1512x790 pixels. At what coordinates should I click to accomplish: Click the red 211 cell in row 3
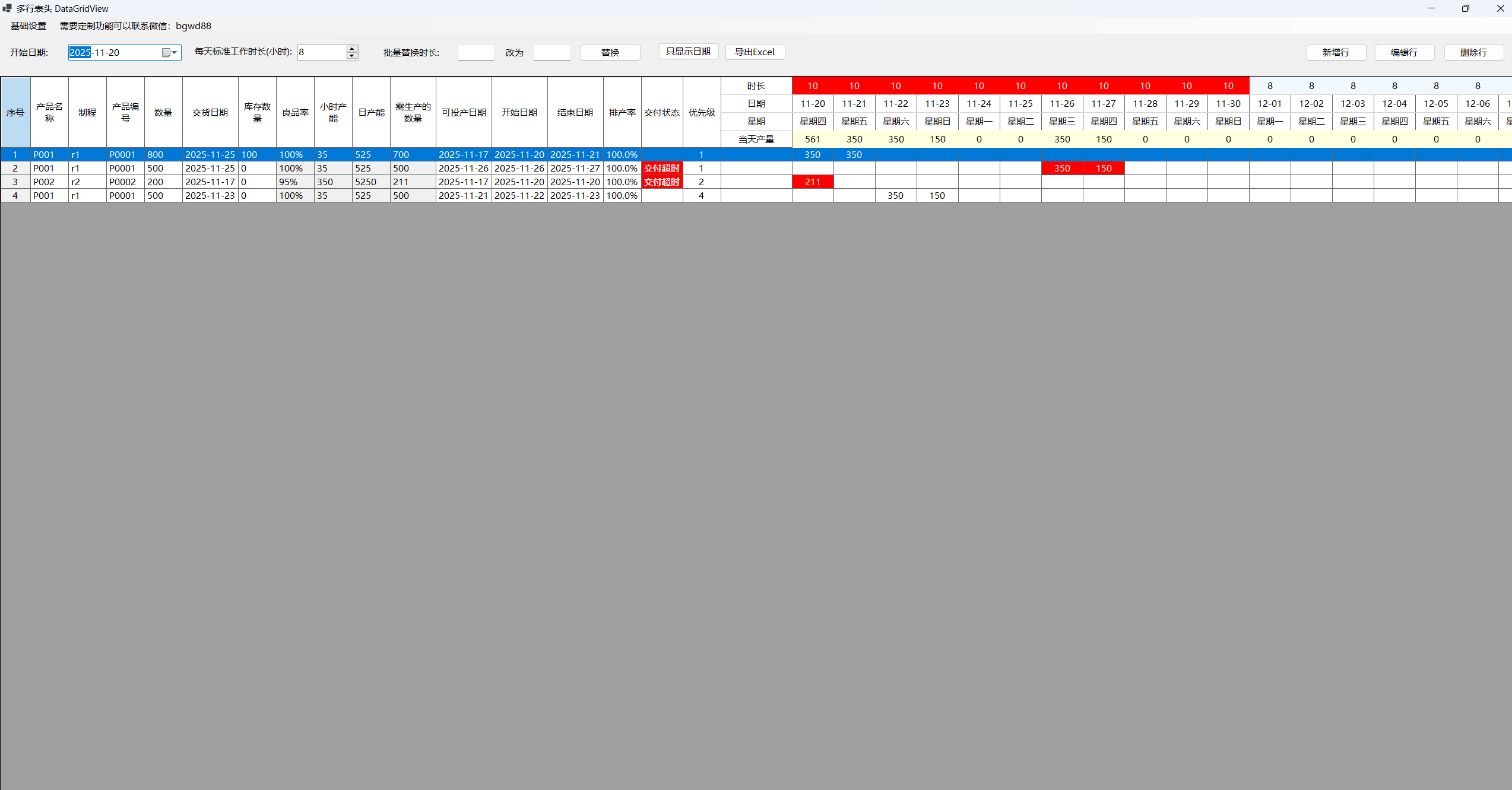[x=812, y=182]
